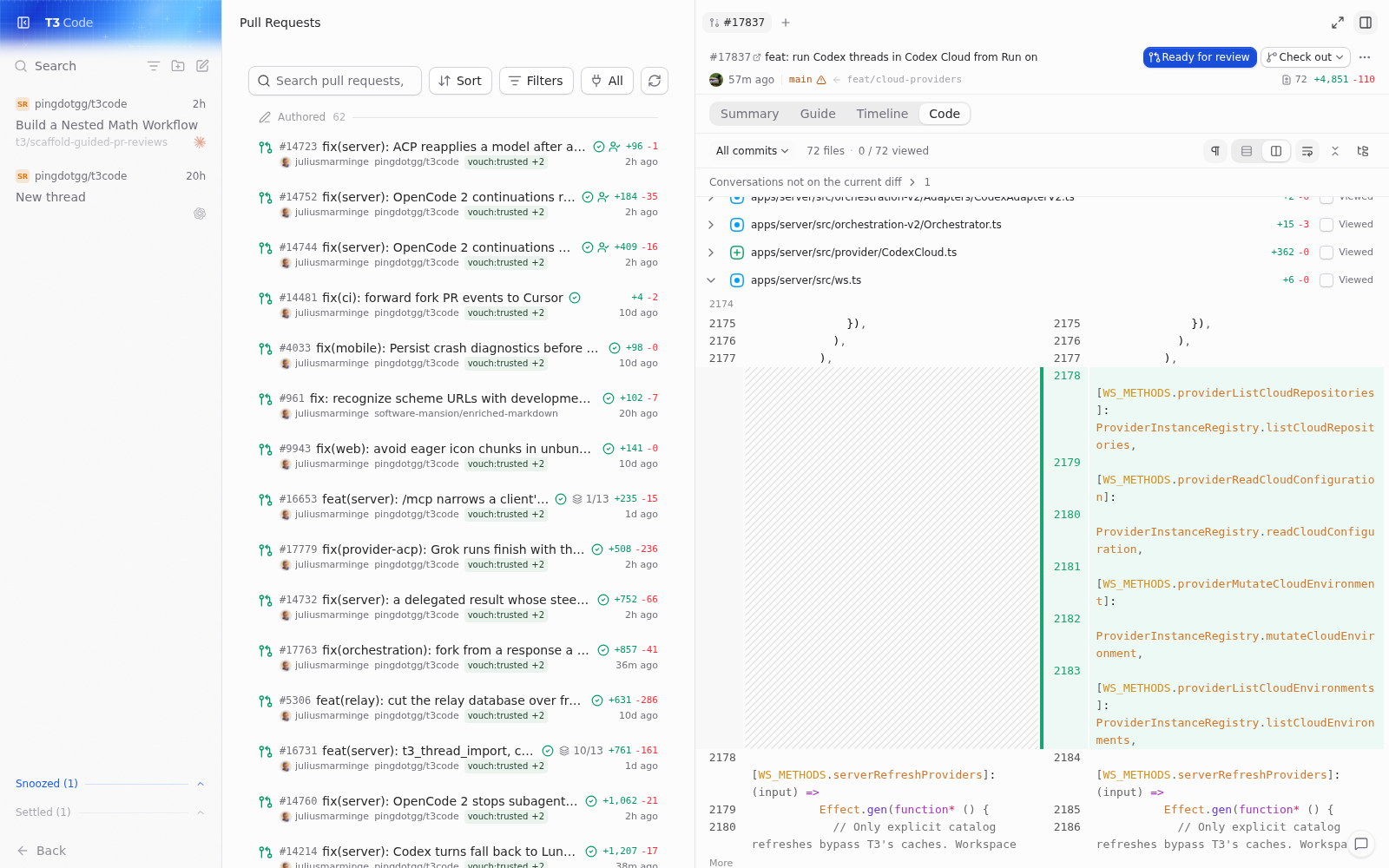Open PR #14481 forward fork PR events
This screenshot has width=1389, height=868.
pos(459,305)
